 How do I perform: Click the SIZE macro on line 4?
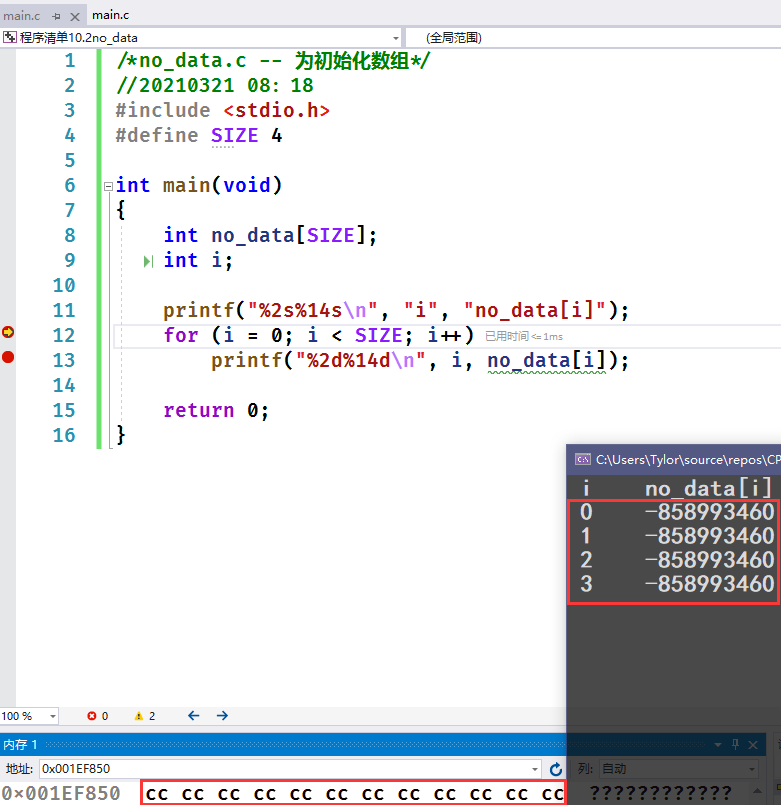click(234, 136)
